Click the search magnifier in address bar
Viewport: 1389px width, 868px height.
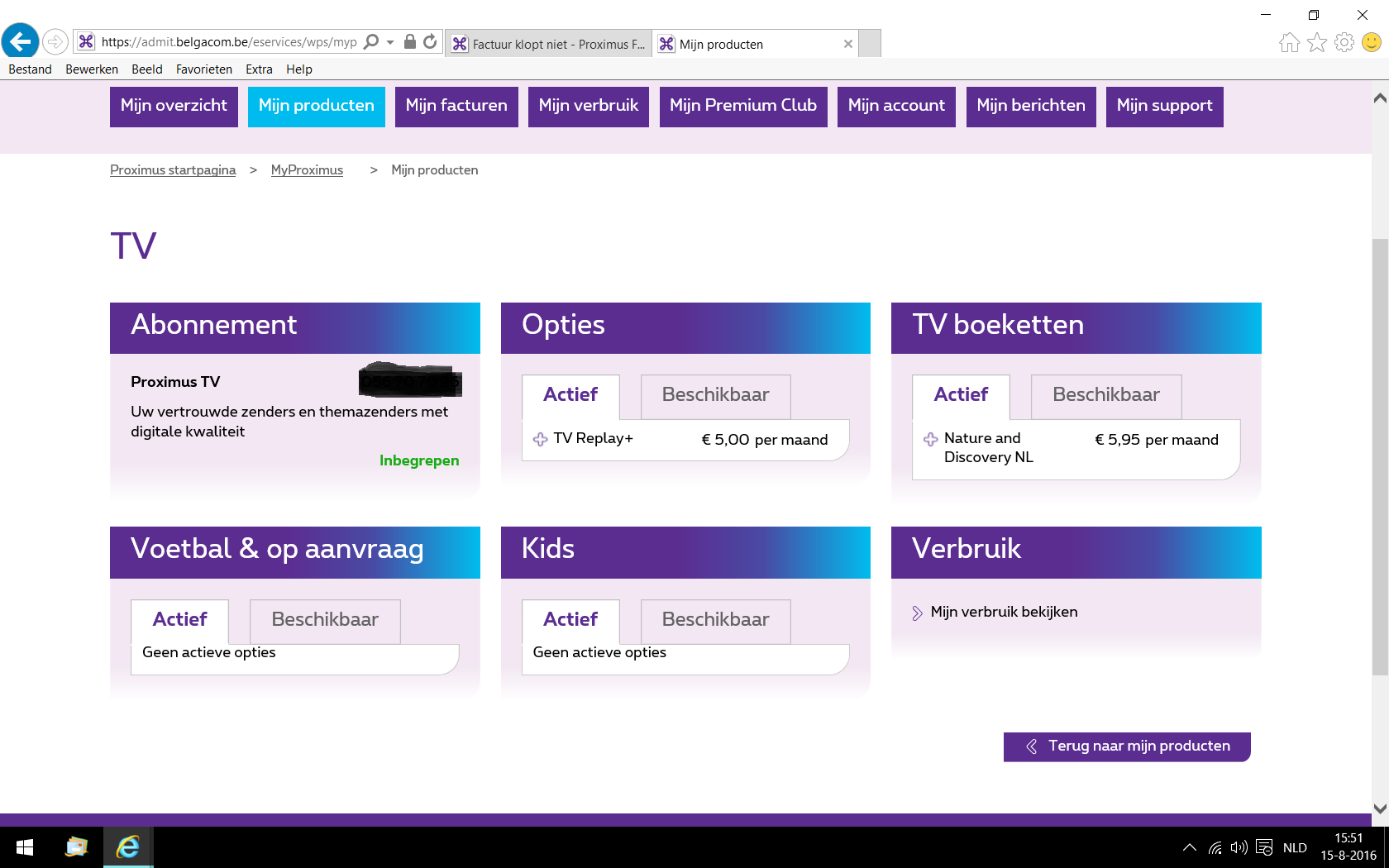[x=371, y=41]
